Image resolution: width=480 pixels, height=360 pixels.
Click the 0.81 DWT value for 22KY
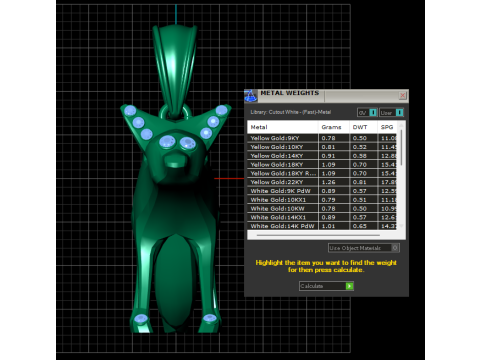tap(360, 182)
